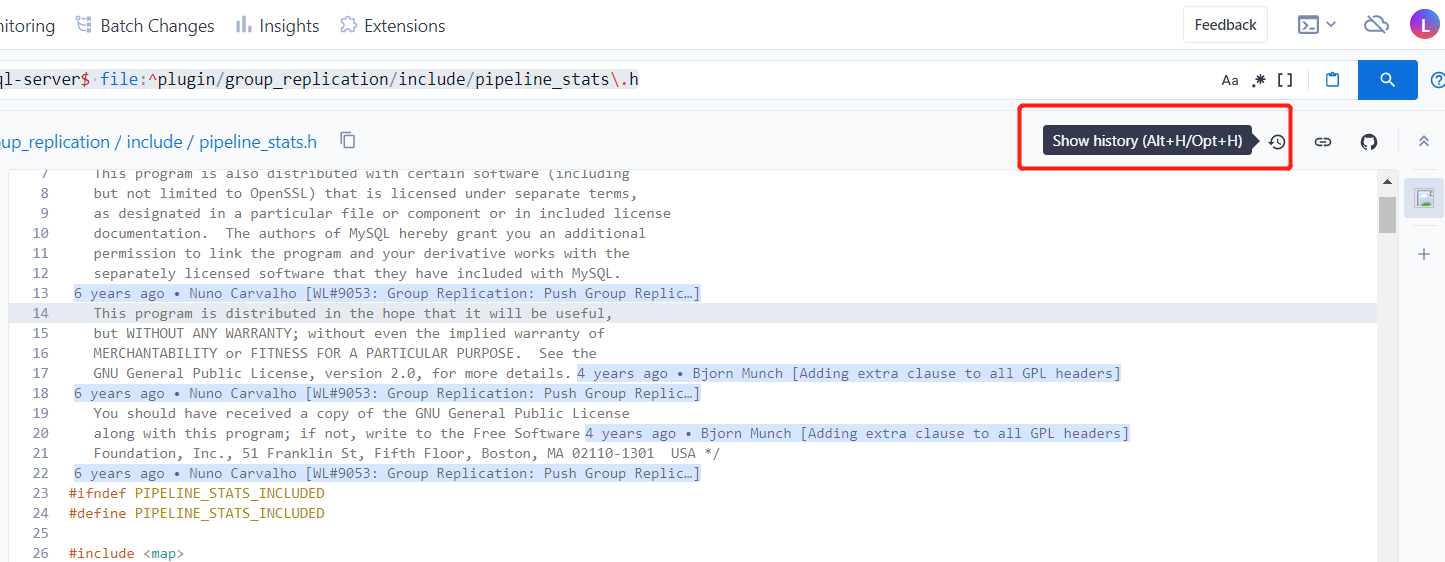Click the Show history clock icon
The width and height of the screenshot is (1445, 562).
pos(1277,142)
